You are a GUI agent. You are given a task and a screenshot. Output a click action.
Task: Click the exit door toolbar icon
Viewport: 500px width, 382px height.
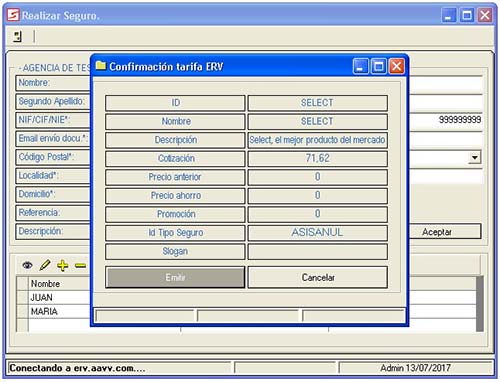coord(18,36)
